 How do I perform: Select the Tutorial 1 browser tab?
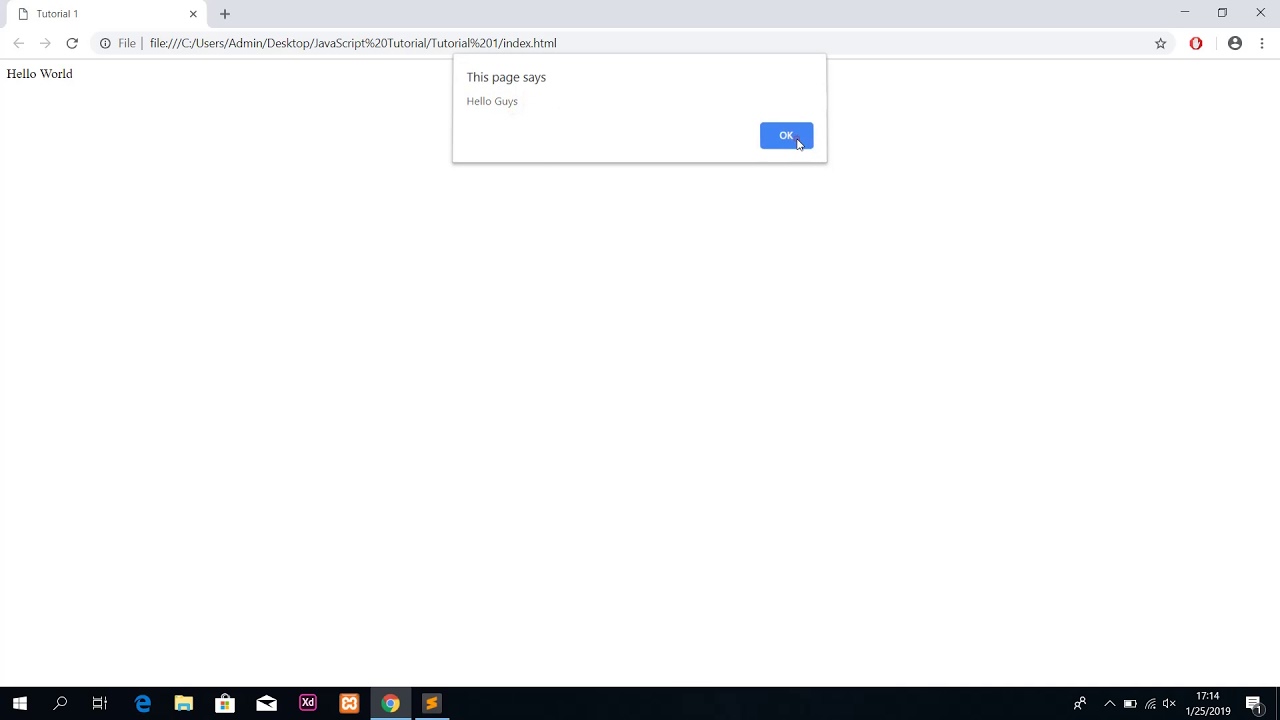pos(105,14)
